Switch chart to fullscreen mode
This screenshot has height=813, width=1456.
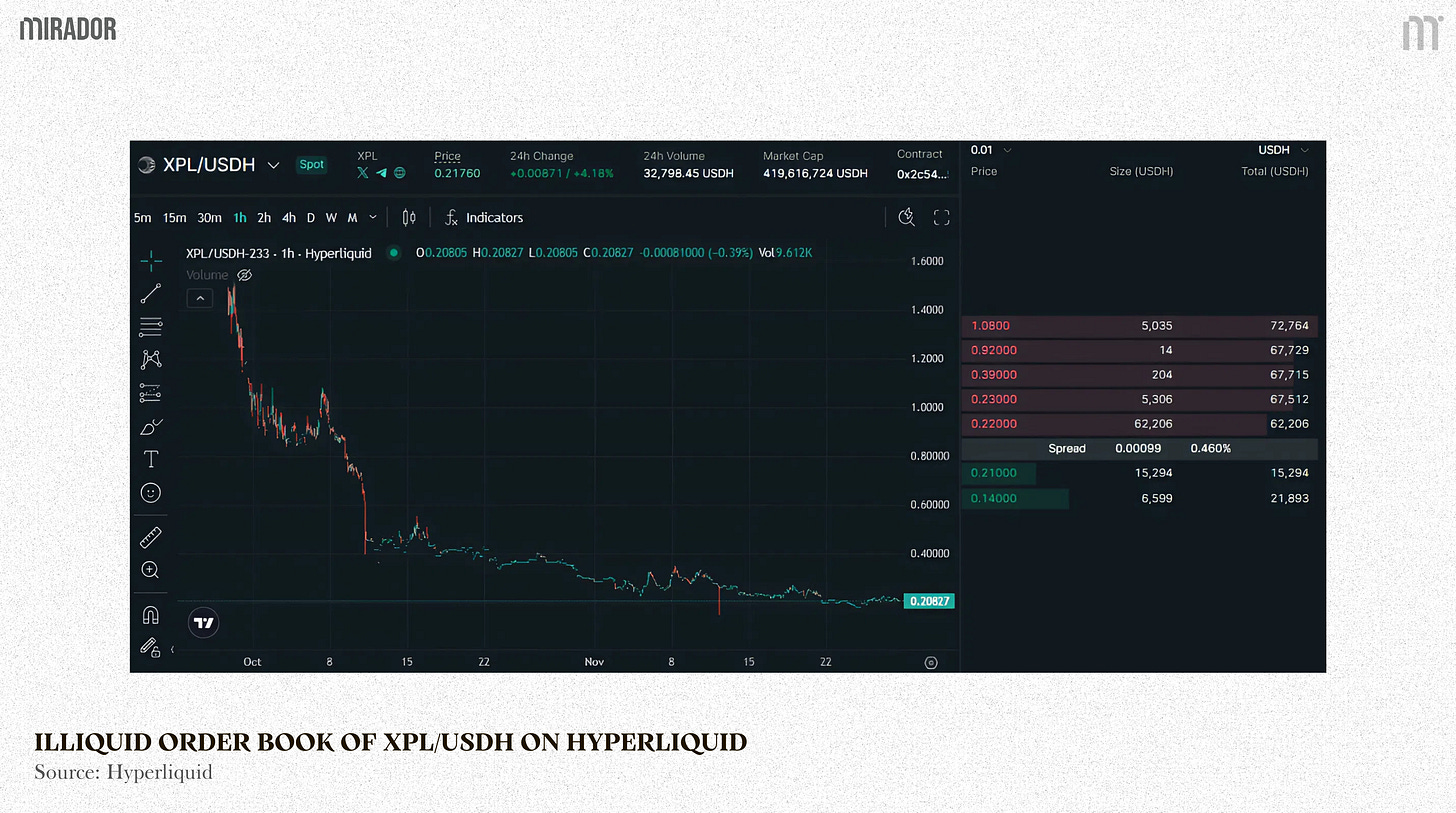coord(941,217)
